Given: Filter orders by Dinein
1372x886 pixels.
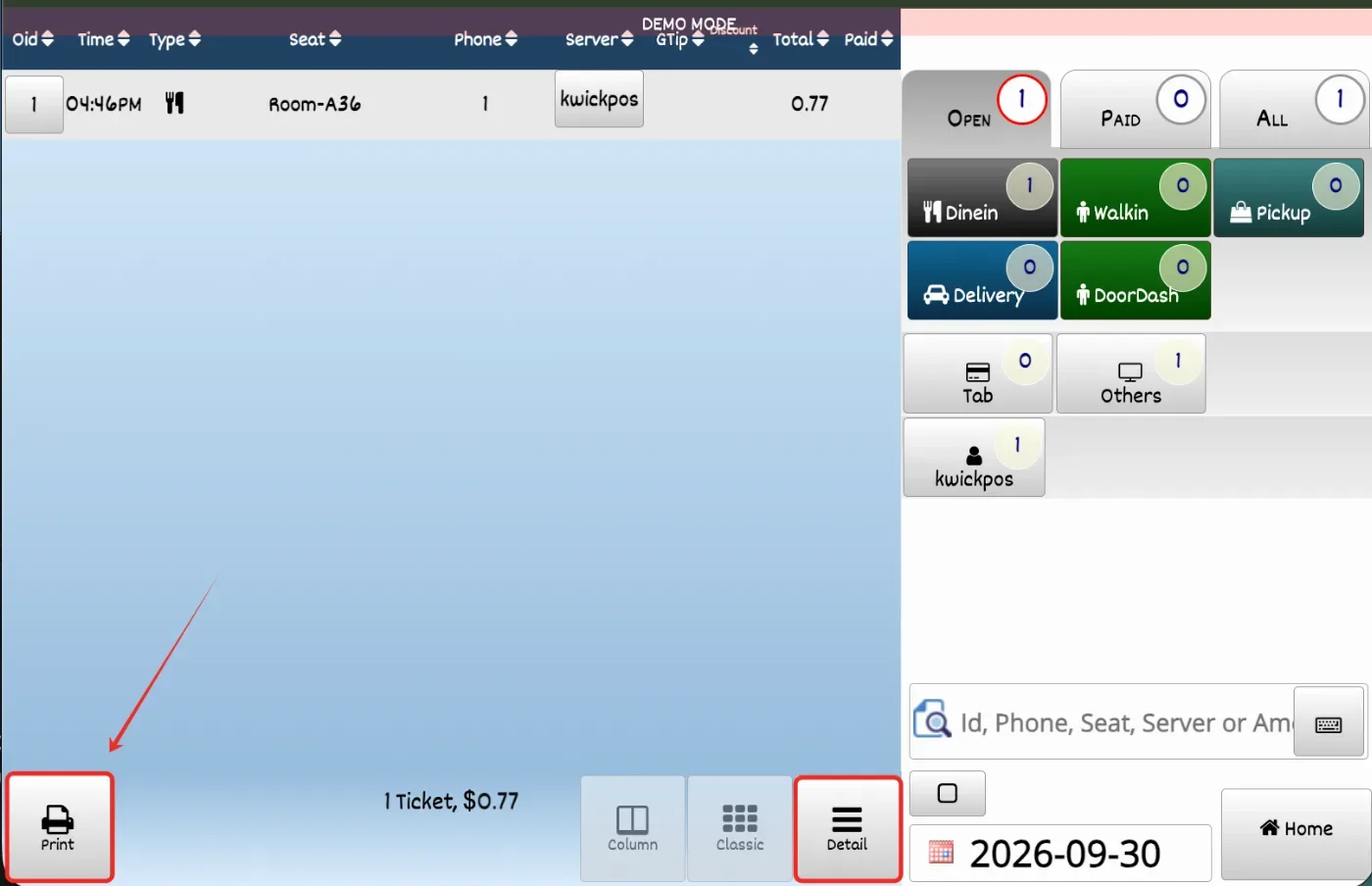Looking at the screenshot, I should click(x=982, y=198).
